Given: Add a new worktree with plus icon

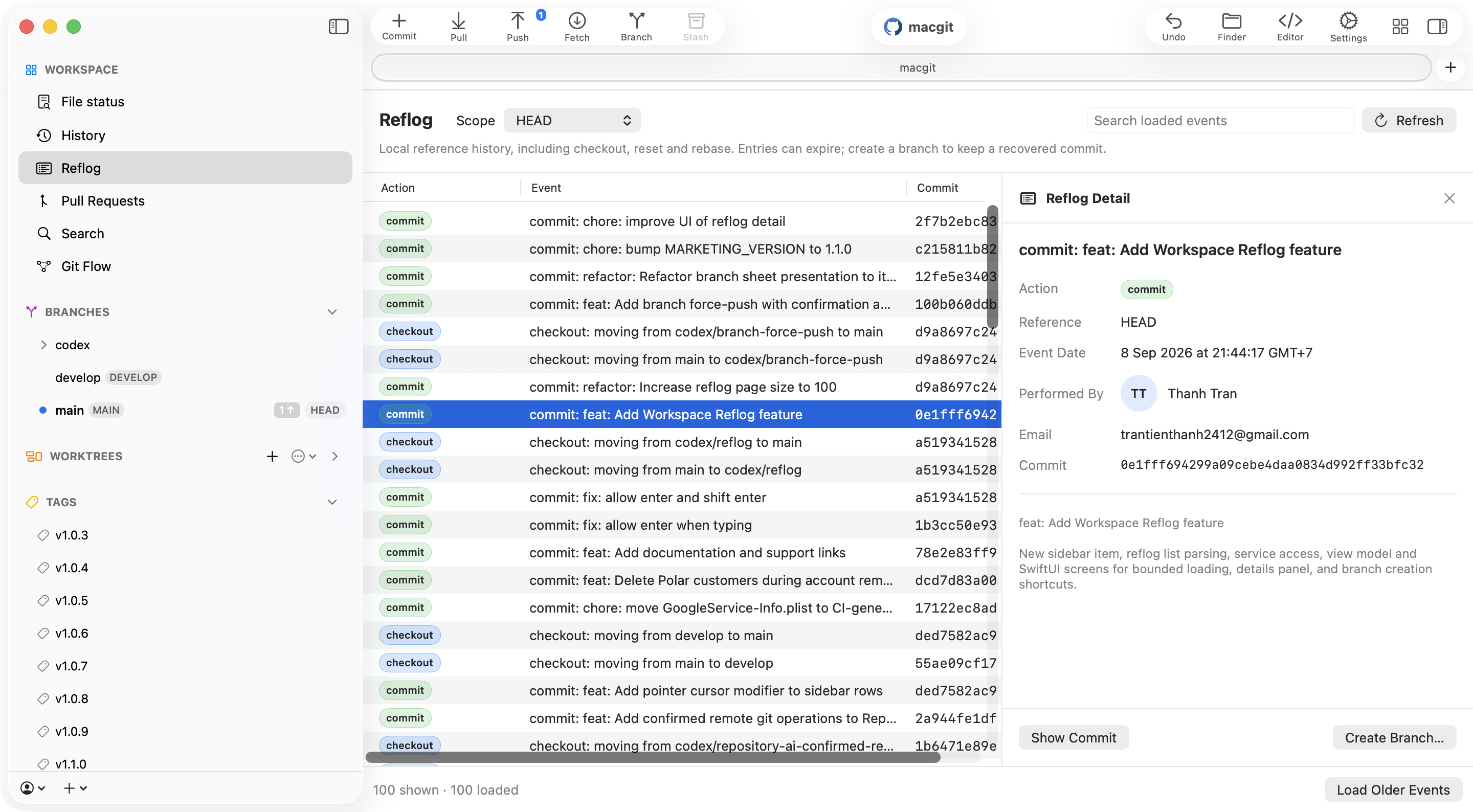Looking at the screenshot, I should click(272, 456).
